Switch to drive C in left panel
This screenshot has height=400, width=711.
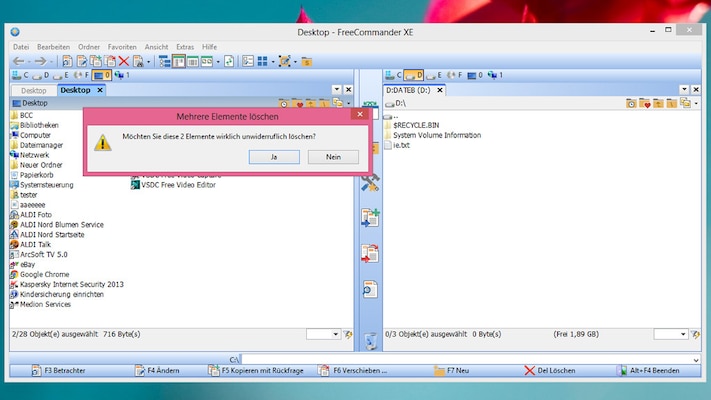pos(19,75)
